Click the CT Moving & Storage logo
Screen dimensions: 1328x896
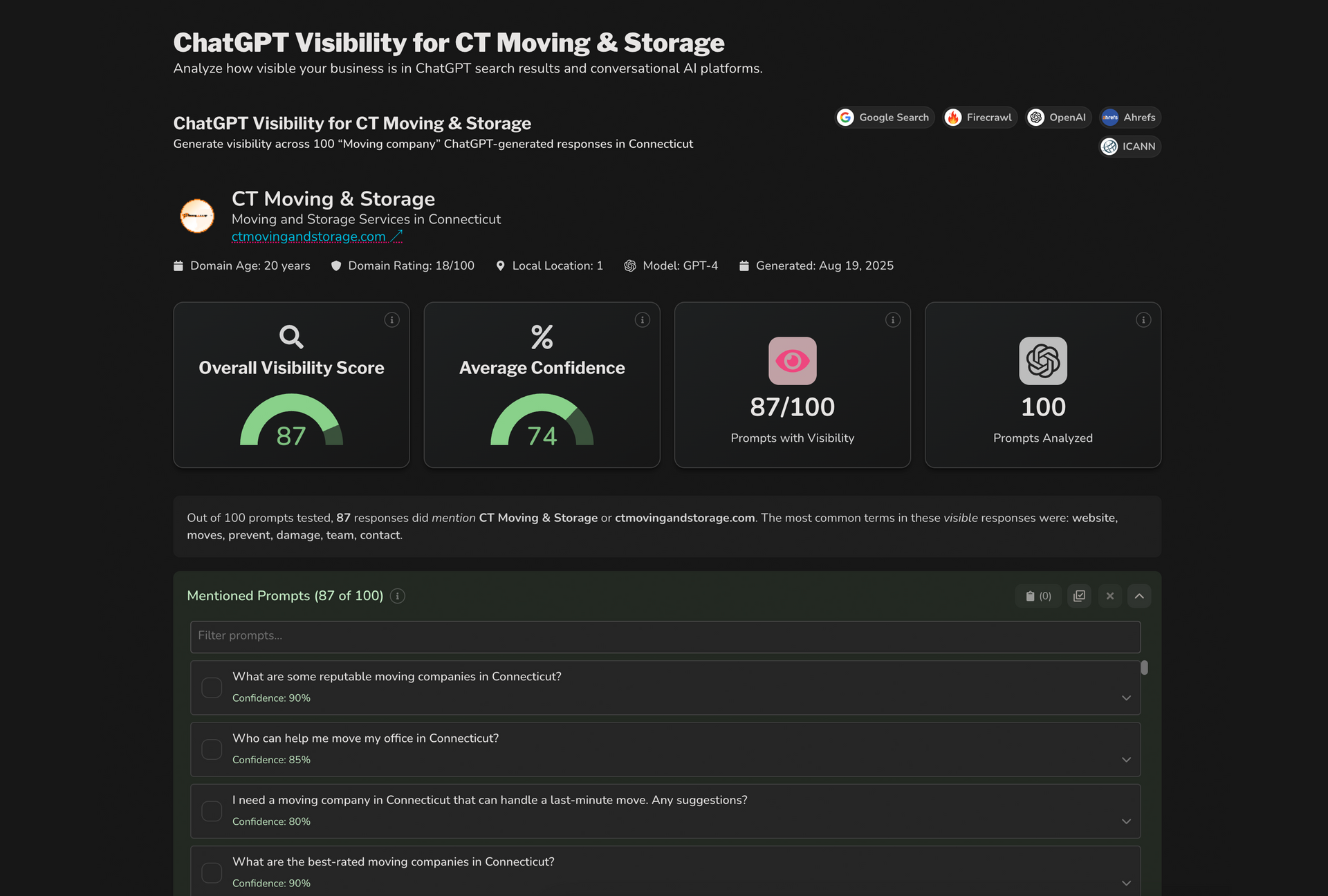pos(197,216)
